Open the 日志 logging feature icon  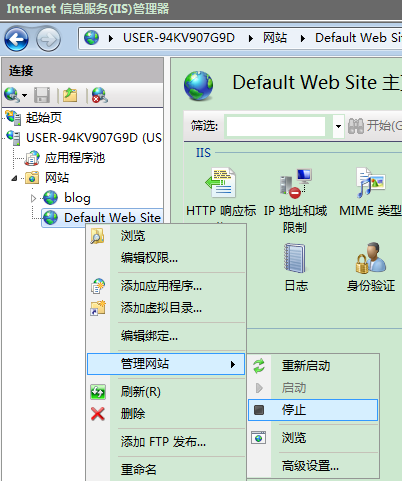point(295,259)
